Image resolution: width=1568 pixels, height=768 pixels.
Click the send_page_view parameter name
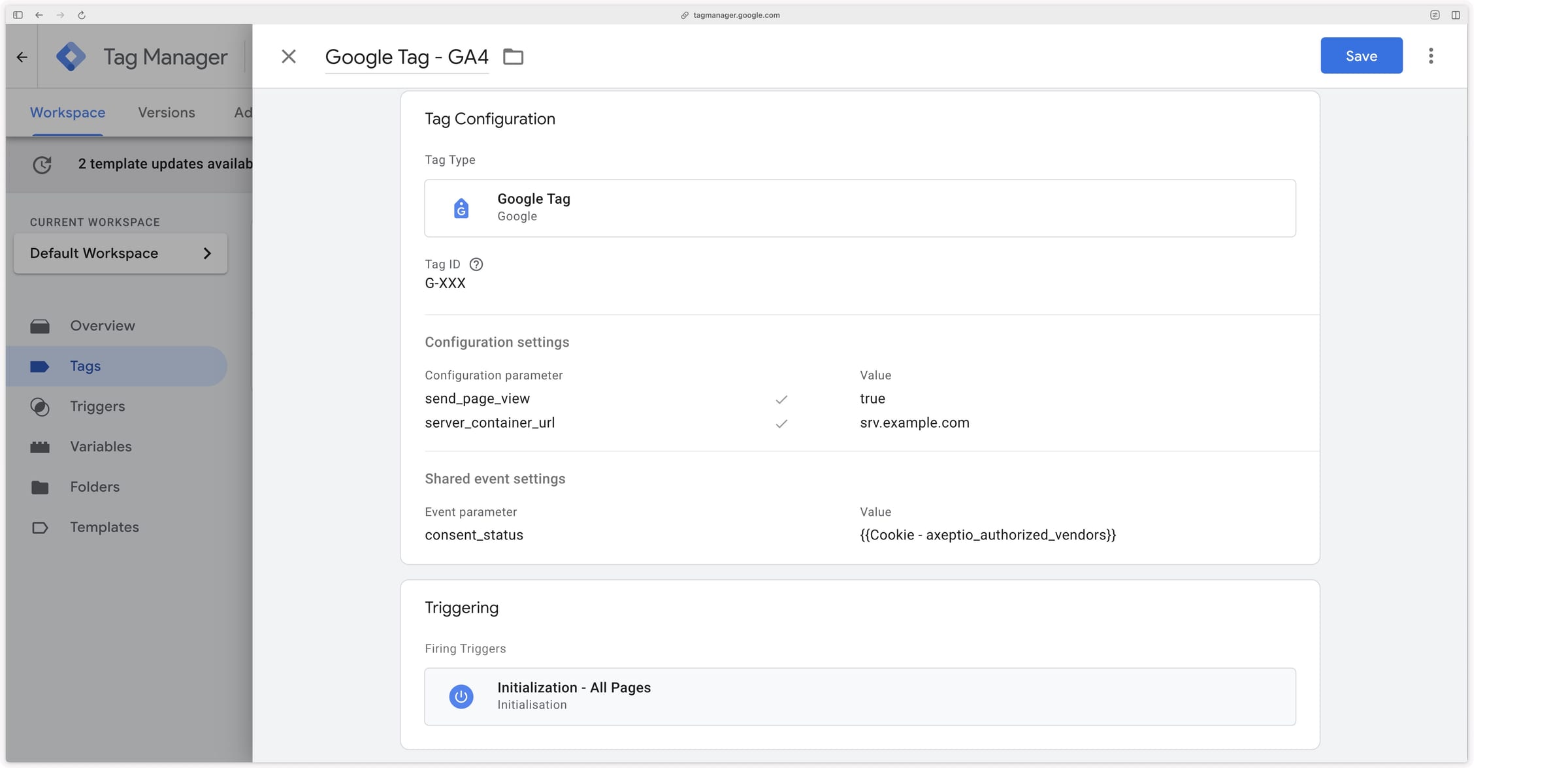477,398
